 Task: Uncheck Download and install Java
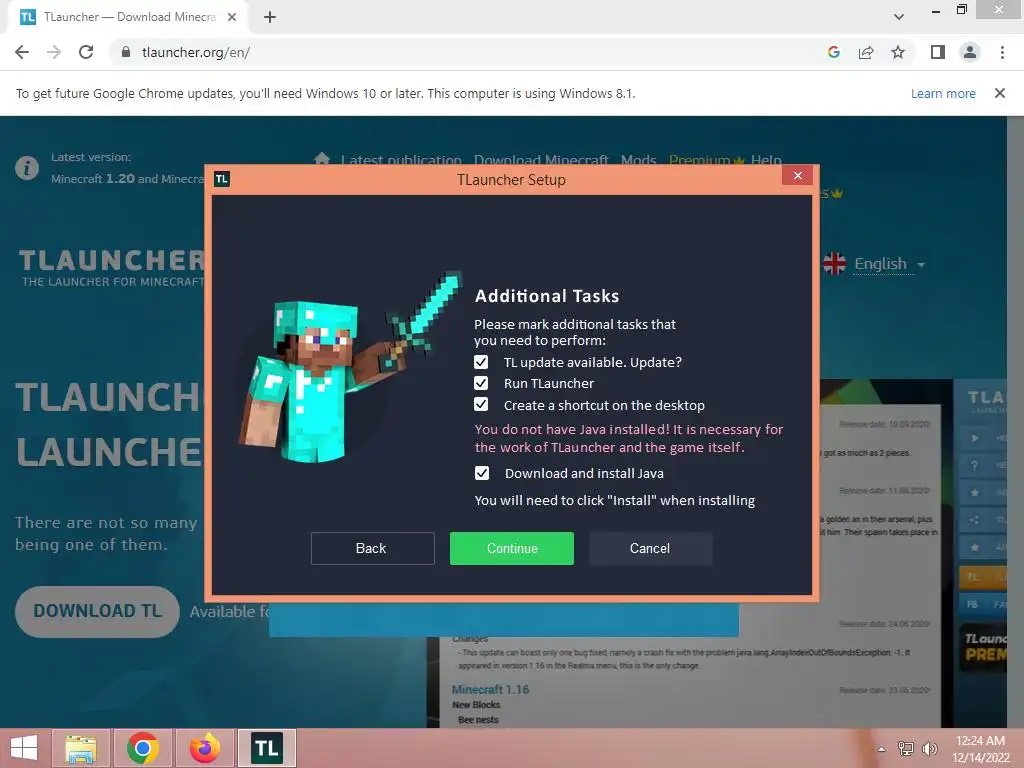click(481, 473)
